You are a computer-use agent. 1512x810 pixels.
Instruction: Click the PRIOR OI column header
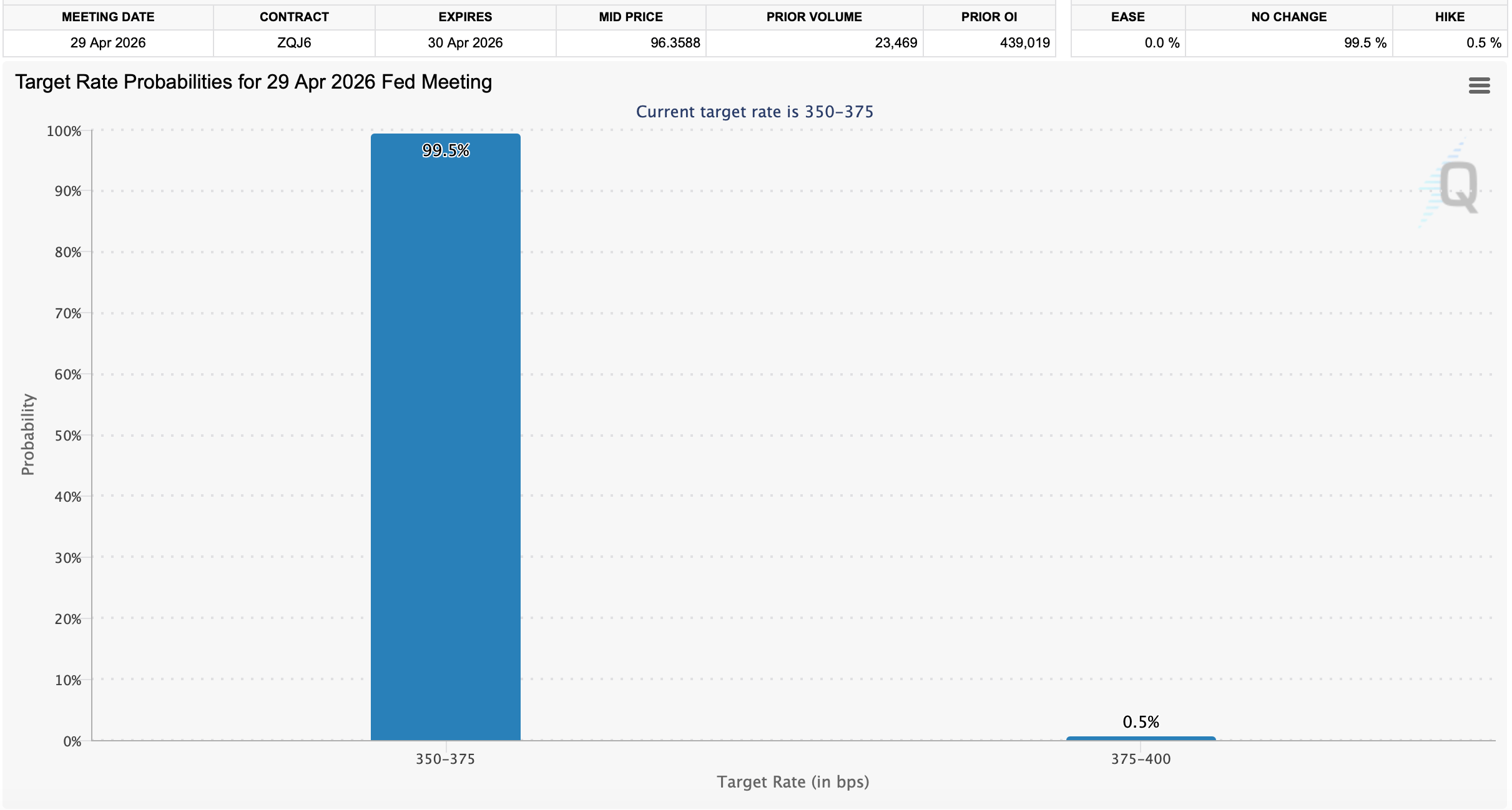(989, 17)
